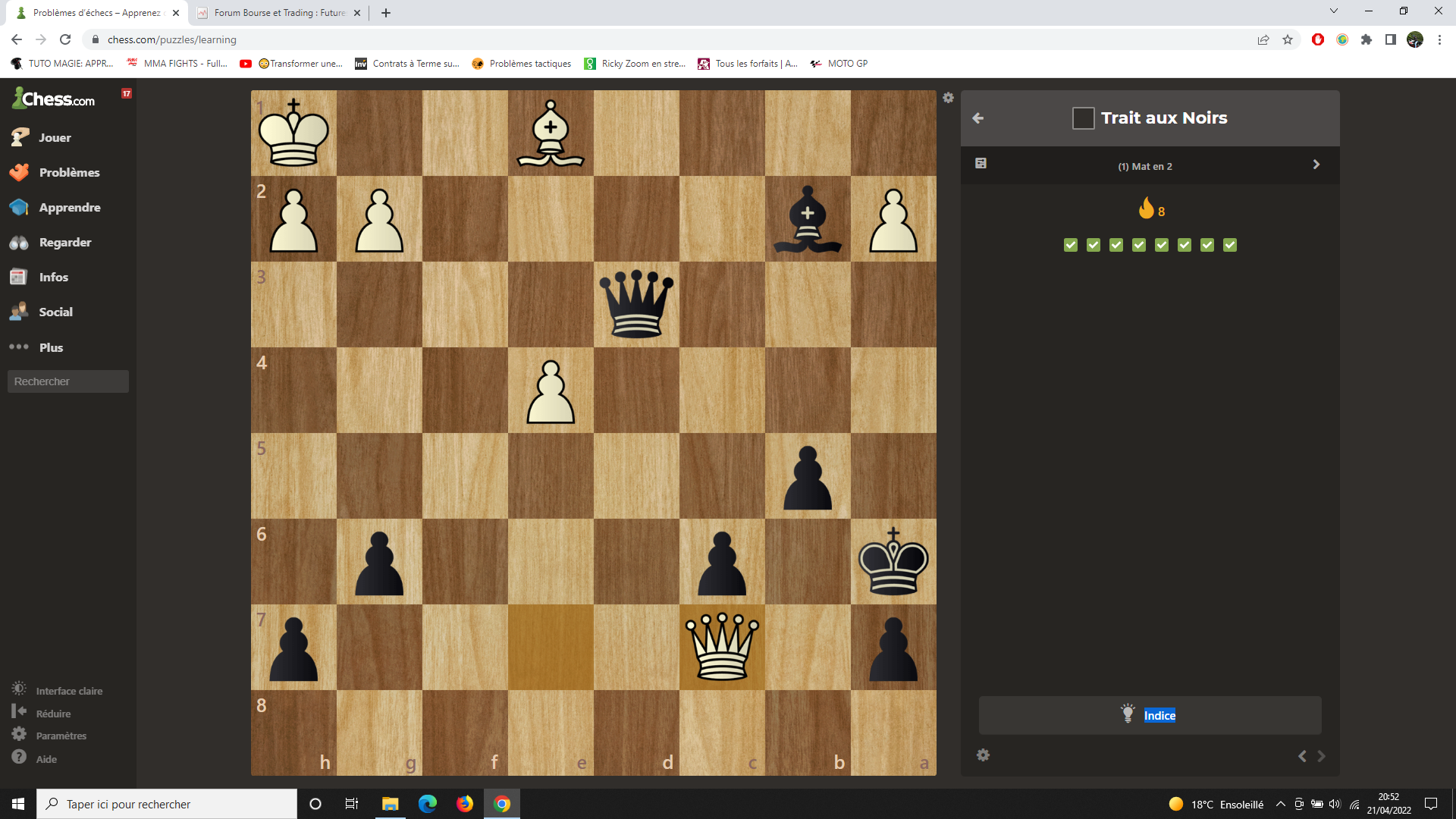
Task: Click the board settings gear icon
Action: click(948, 98)
